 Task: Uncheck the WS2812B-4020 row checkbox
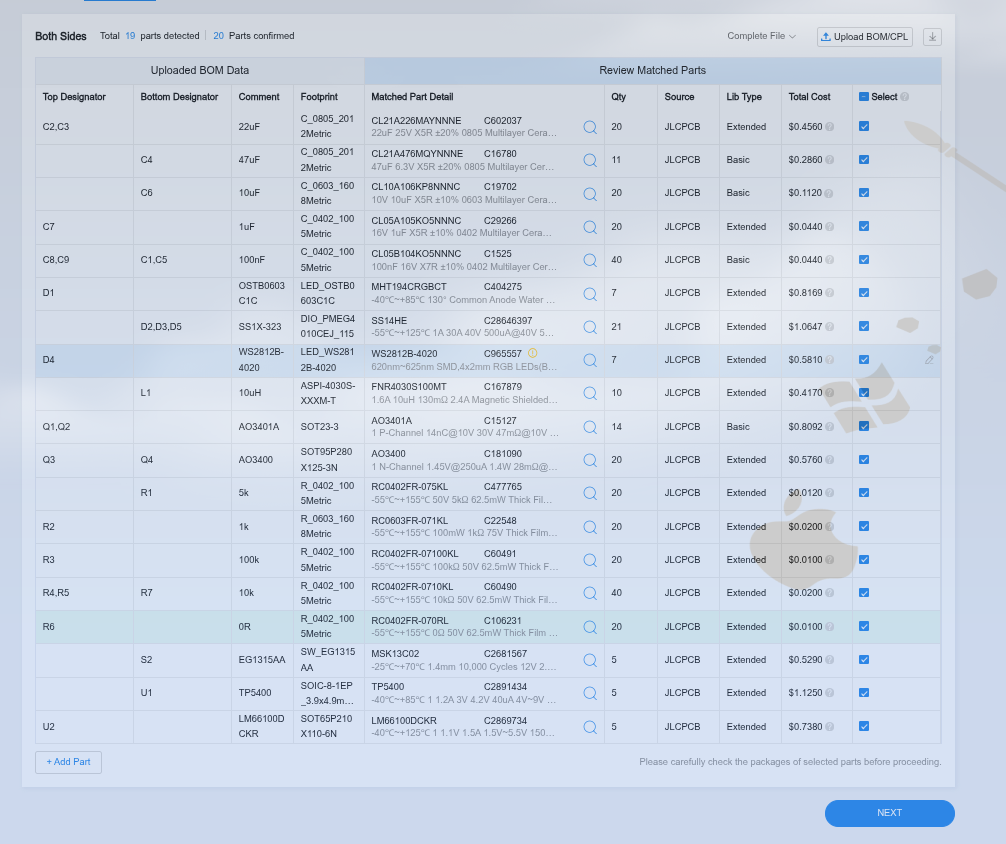[864, 360]
